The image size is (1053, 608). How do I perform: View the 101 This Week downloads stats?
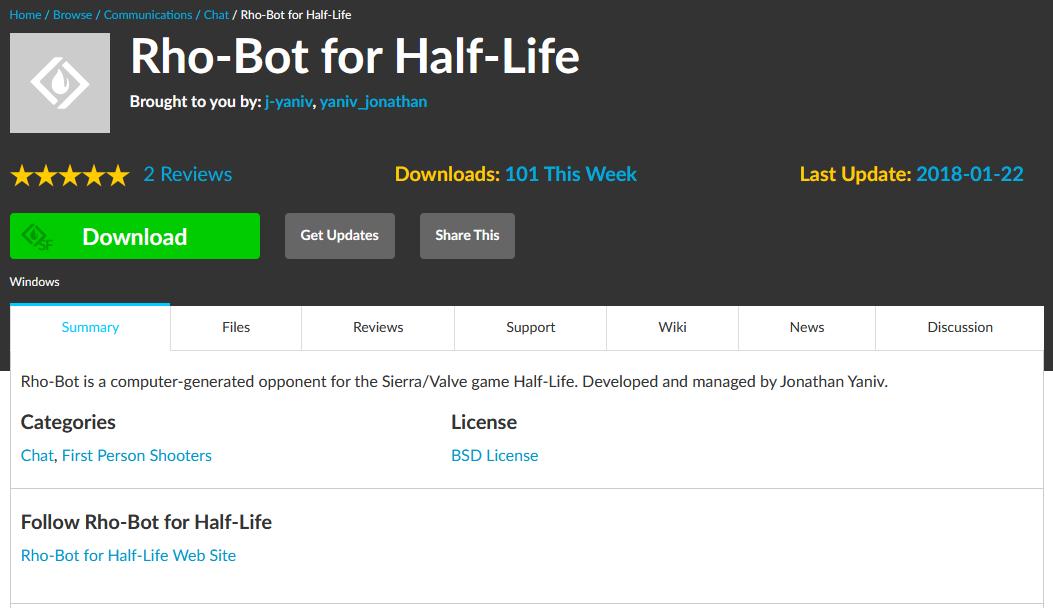tap(571, 174)
